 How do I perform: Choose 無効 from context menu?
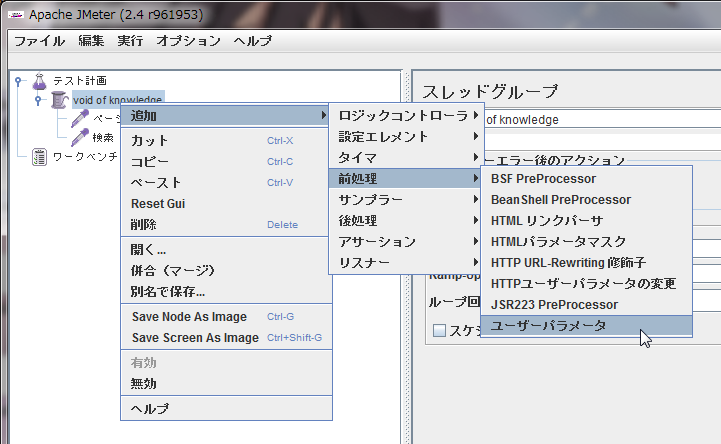225,383
